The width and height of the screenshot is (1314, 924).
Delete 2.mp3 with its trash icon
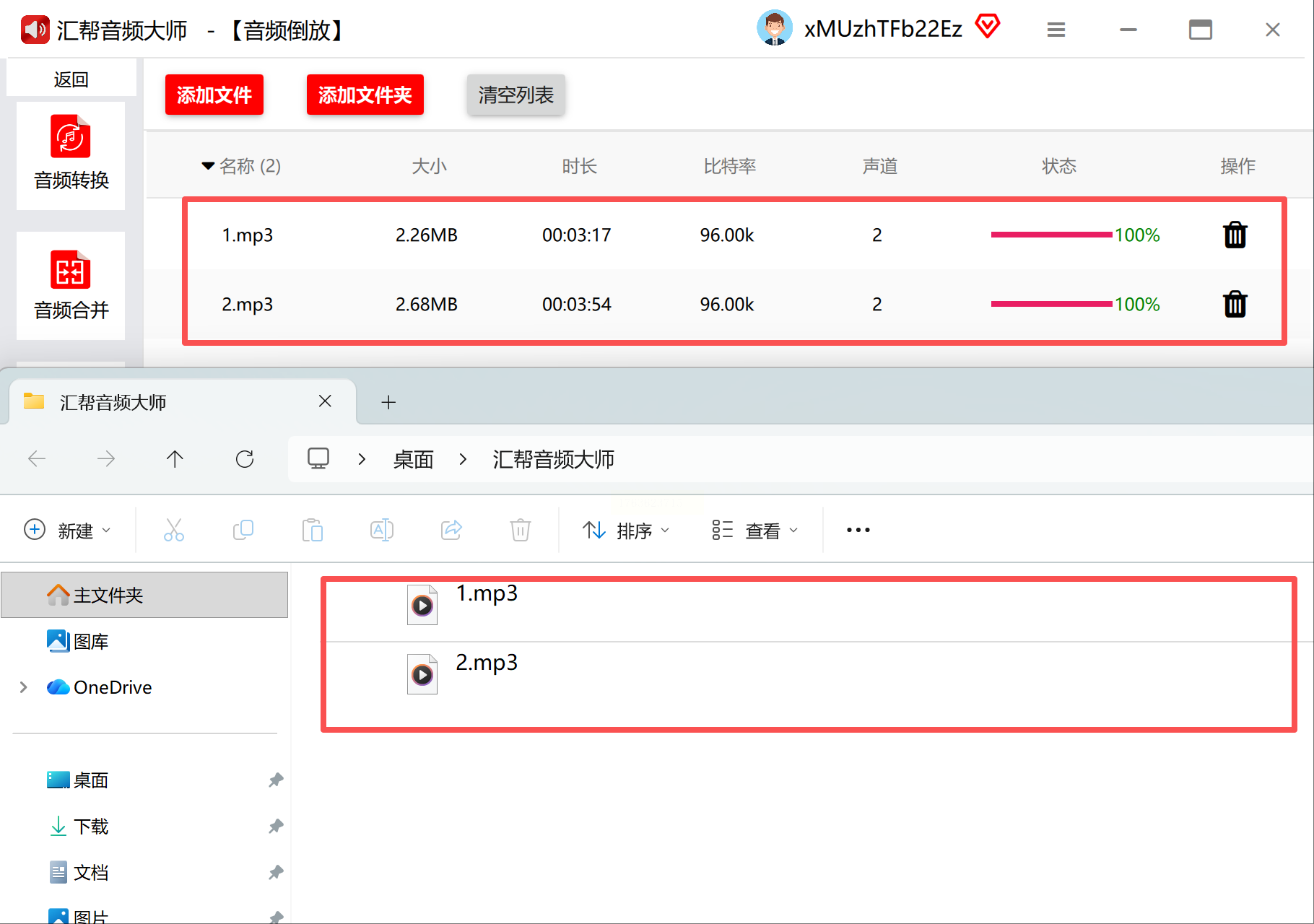pyautogui.click(x=1235, y=304)
